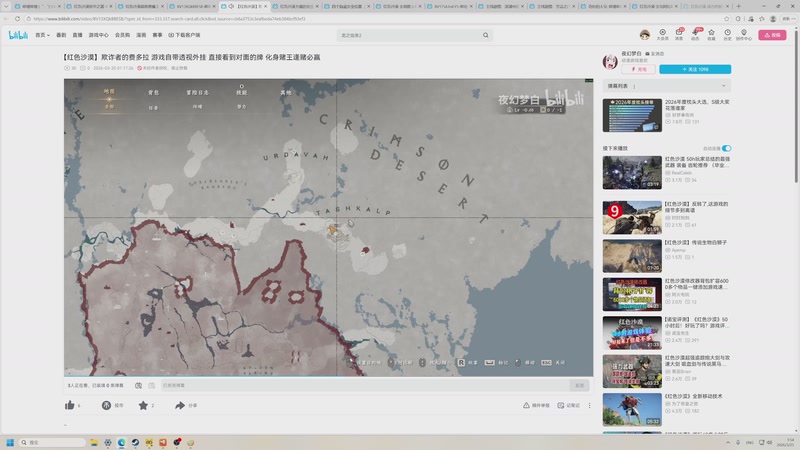Open new browser tab plus icon
Image resolution: width=800 pixels, height=450 pixels.
(738, 6)
